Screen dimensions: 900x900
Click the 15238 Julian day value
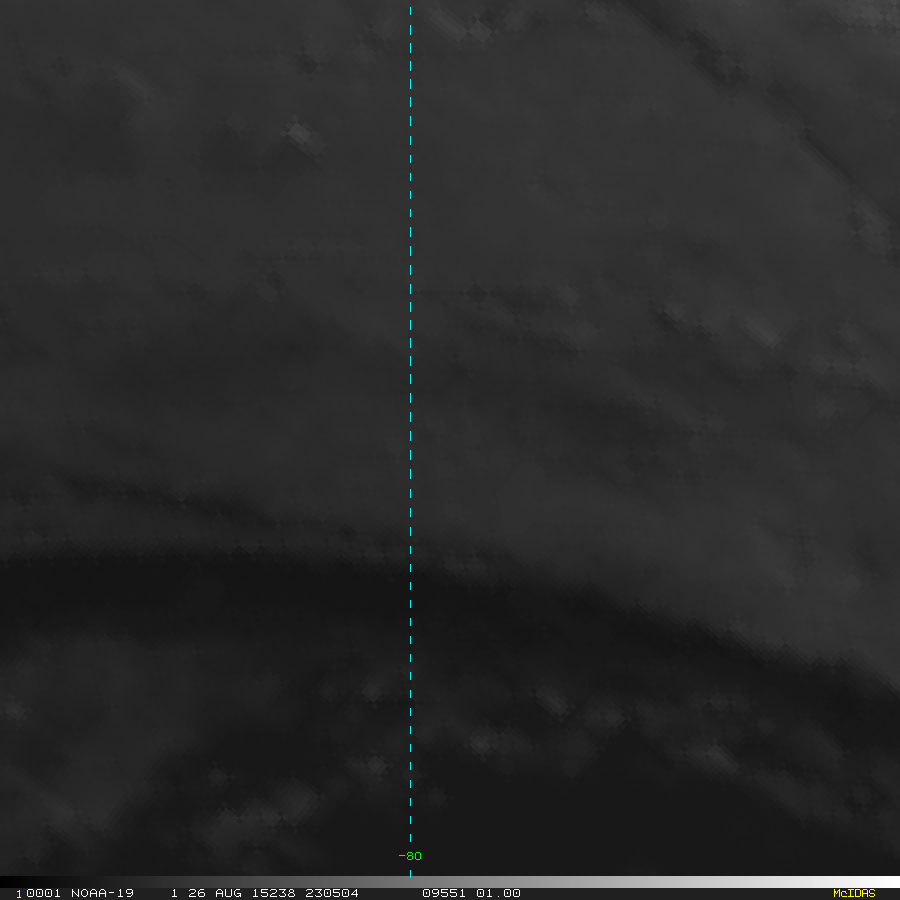click(273, 893)
